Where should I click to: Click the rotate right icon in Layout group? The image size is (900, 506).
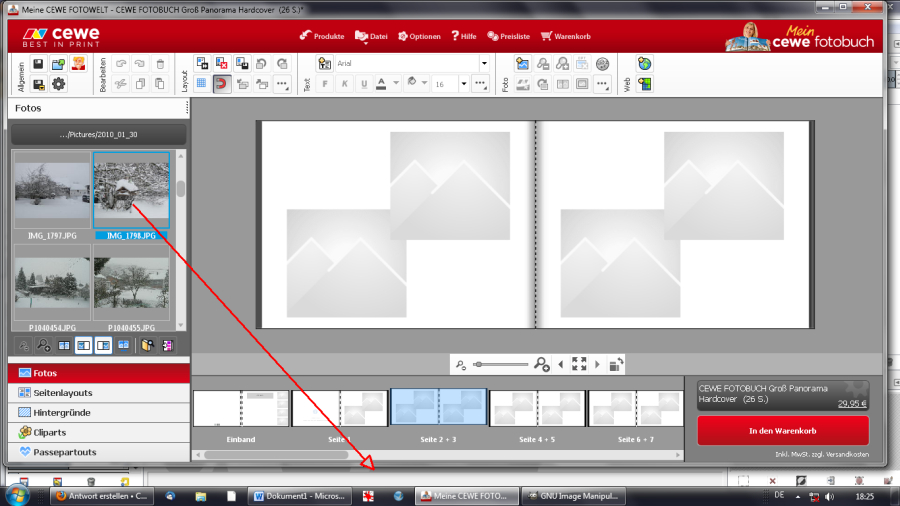pyautogui.click(x=281, y=64)
